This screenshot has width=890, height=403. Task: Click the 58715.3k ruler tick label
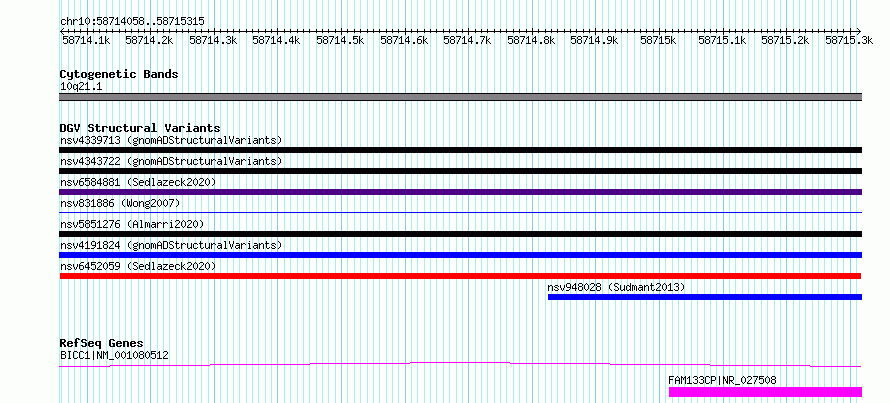849,41
